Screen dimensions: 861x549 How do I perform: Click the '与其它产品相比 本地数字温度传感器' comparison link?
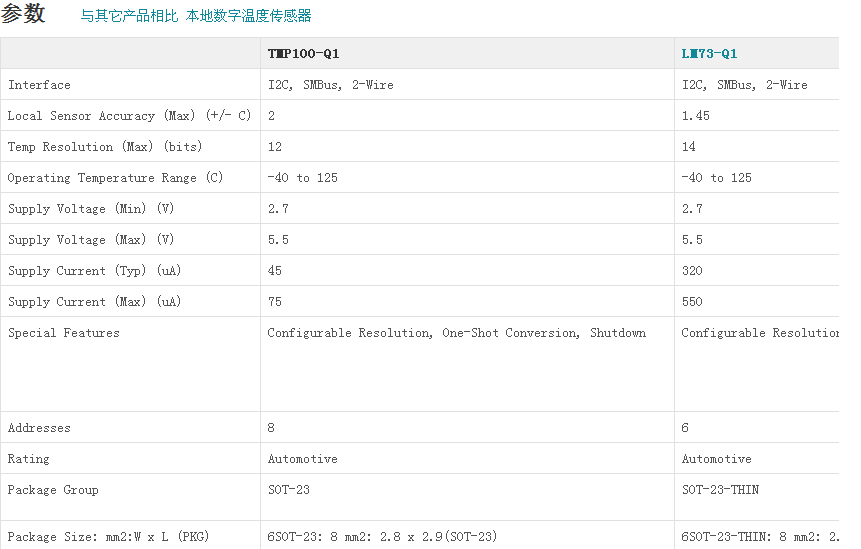(196, 16)
